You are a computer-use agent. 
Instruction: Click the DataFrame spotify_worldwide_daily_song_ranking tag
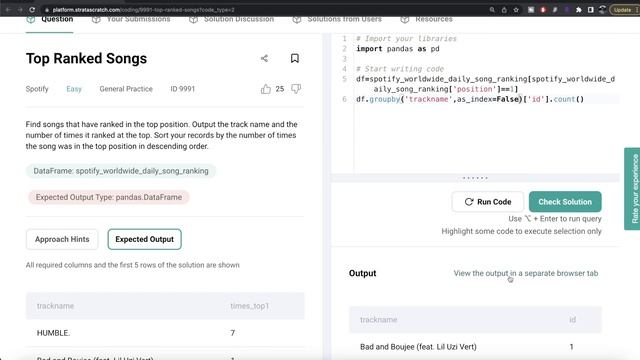pyautogui.click(x=121, y=171)
